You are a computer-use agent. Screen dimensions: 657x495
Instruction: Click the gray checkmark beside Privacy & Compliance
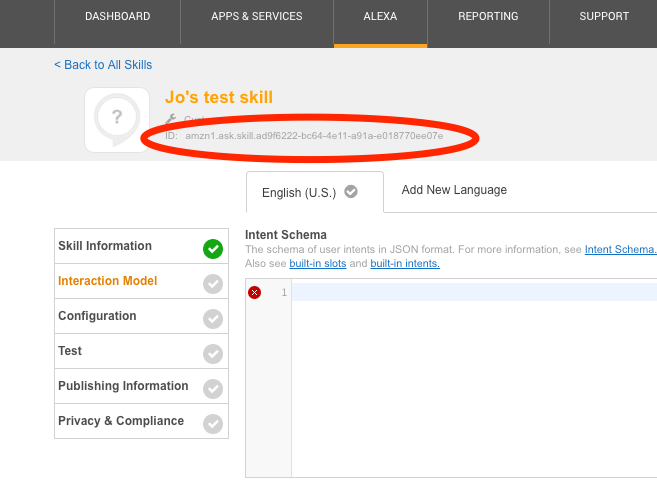tap(212, 424)
